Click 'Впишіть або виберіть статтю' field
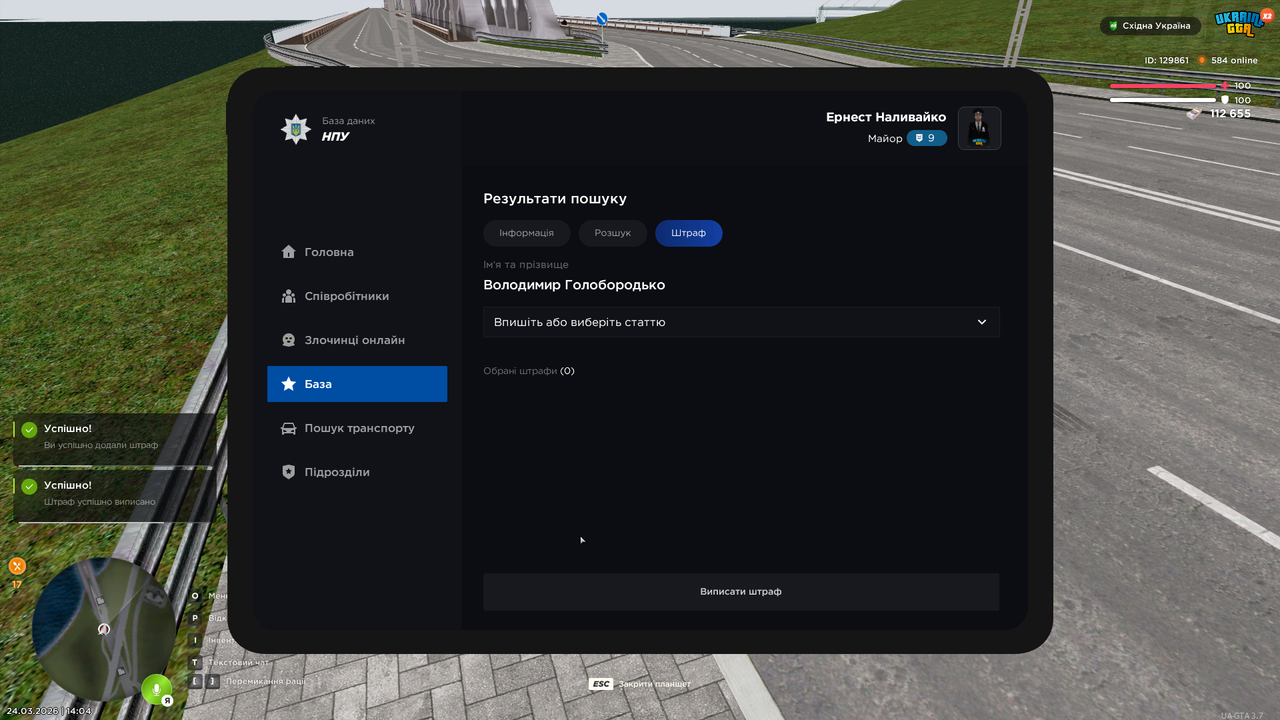 [x=741, y=322]
